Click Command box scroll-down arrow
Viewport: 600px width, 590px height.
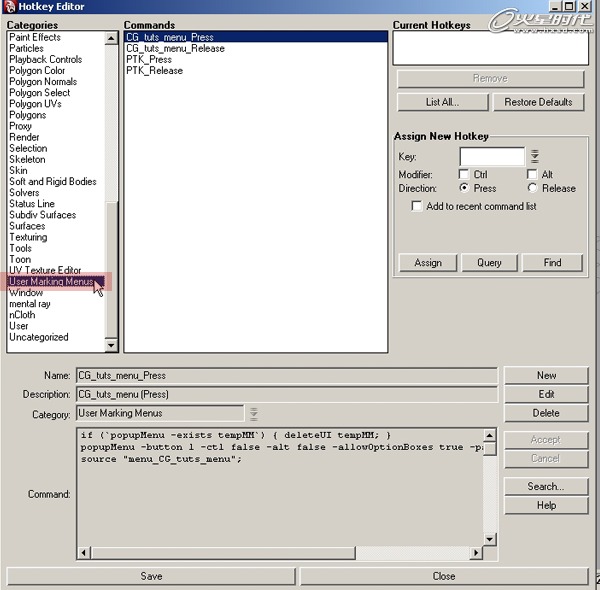click(x=489, y=539)
